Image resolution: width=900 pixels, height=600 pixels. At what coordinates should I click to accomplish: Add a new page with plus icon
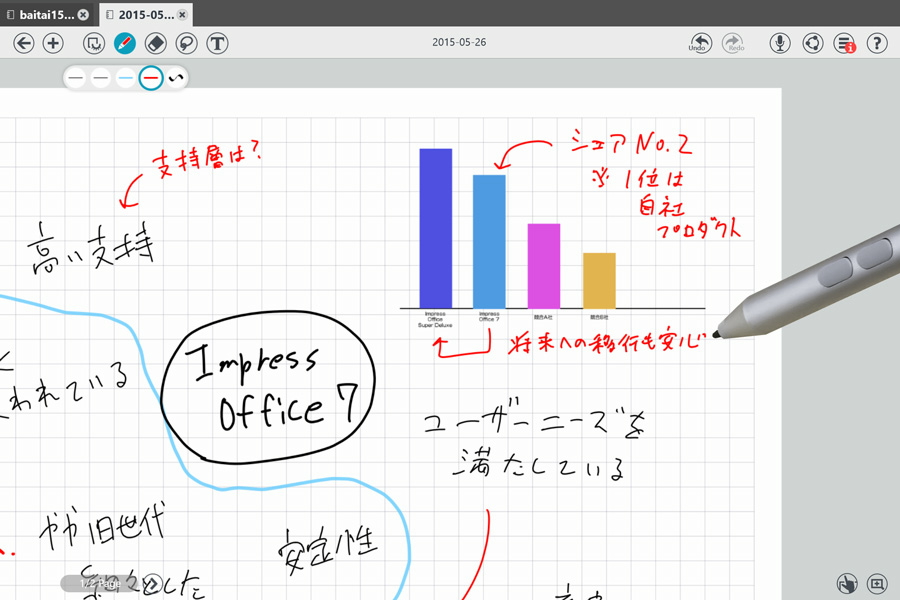coord(54,43)
